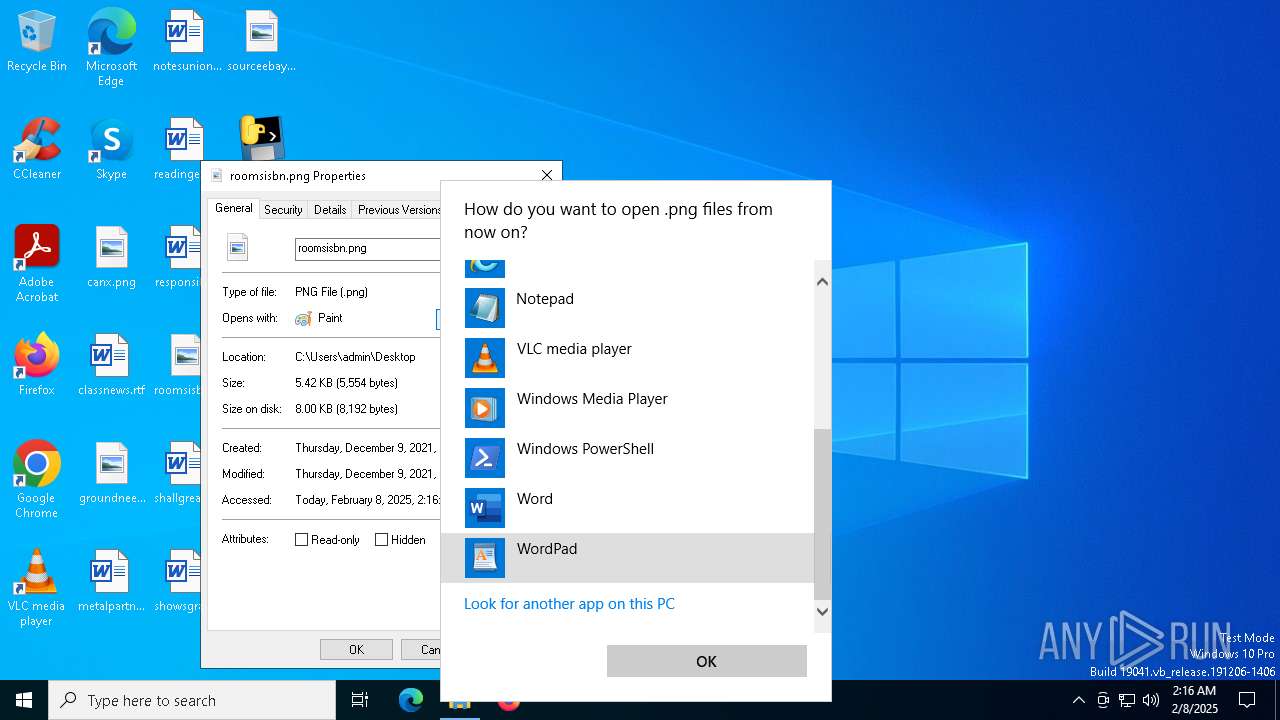The width and height of the screenshot is (1280, 720).
Task: Open Task View from taskbar
Action: tap(360, 700)
